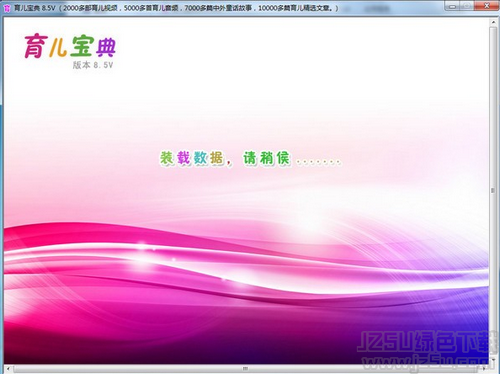Click the horizontal scrollbar right arrow

pyautogui.click(x=484, y=369)
